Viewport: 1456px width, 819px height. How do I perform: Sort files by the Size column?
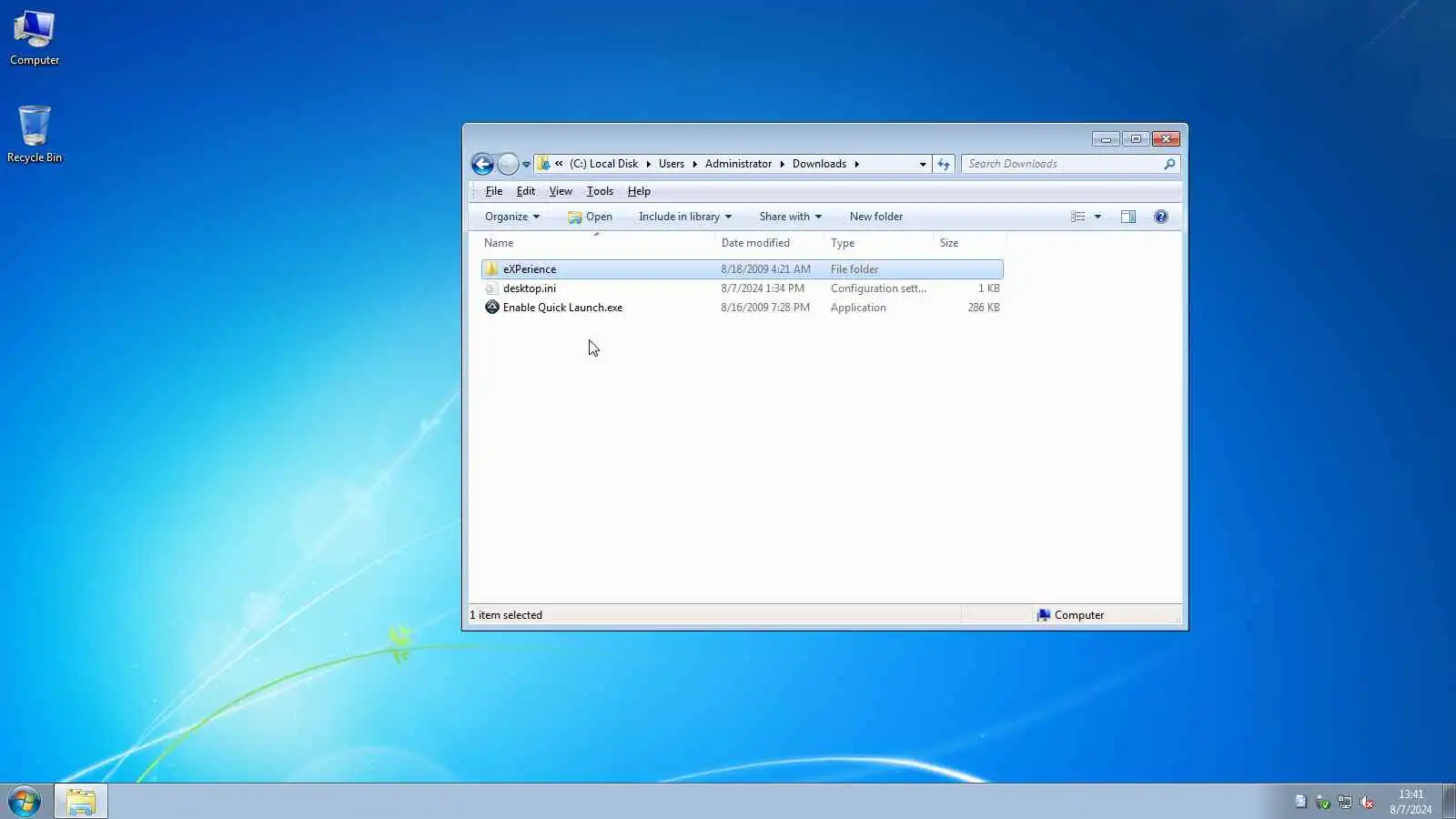[x=969, y=243]
